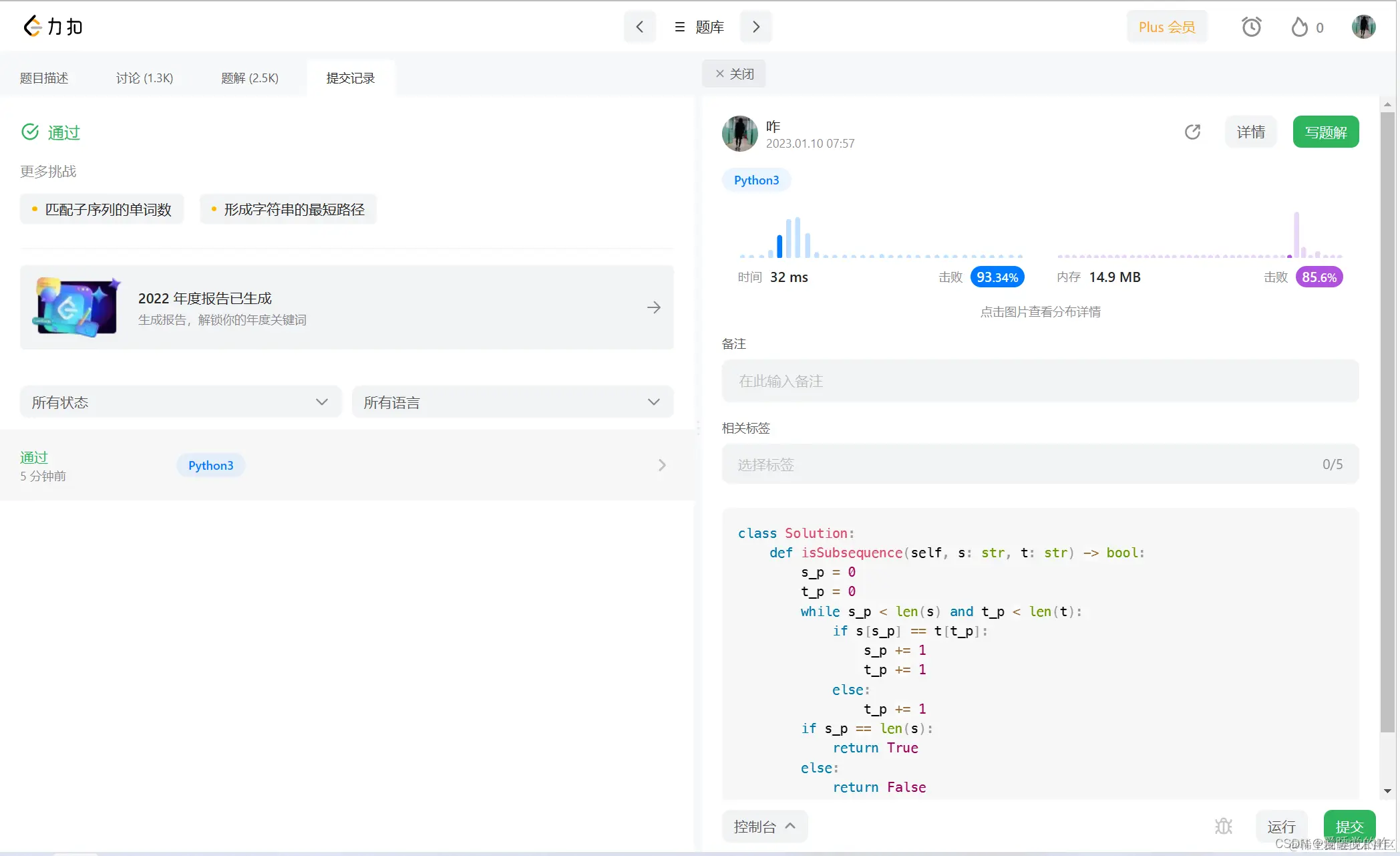Close the submission detail panel (关闭)
1400x856 pixels.
click(734, 74)
